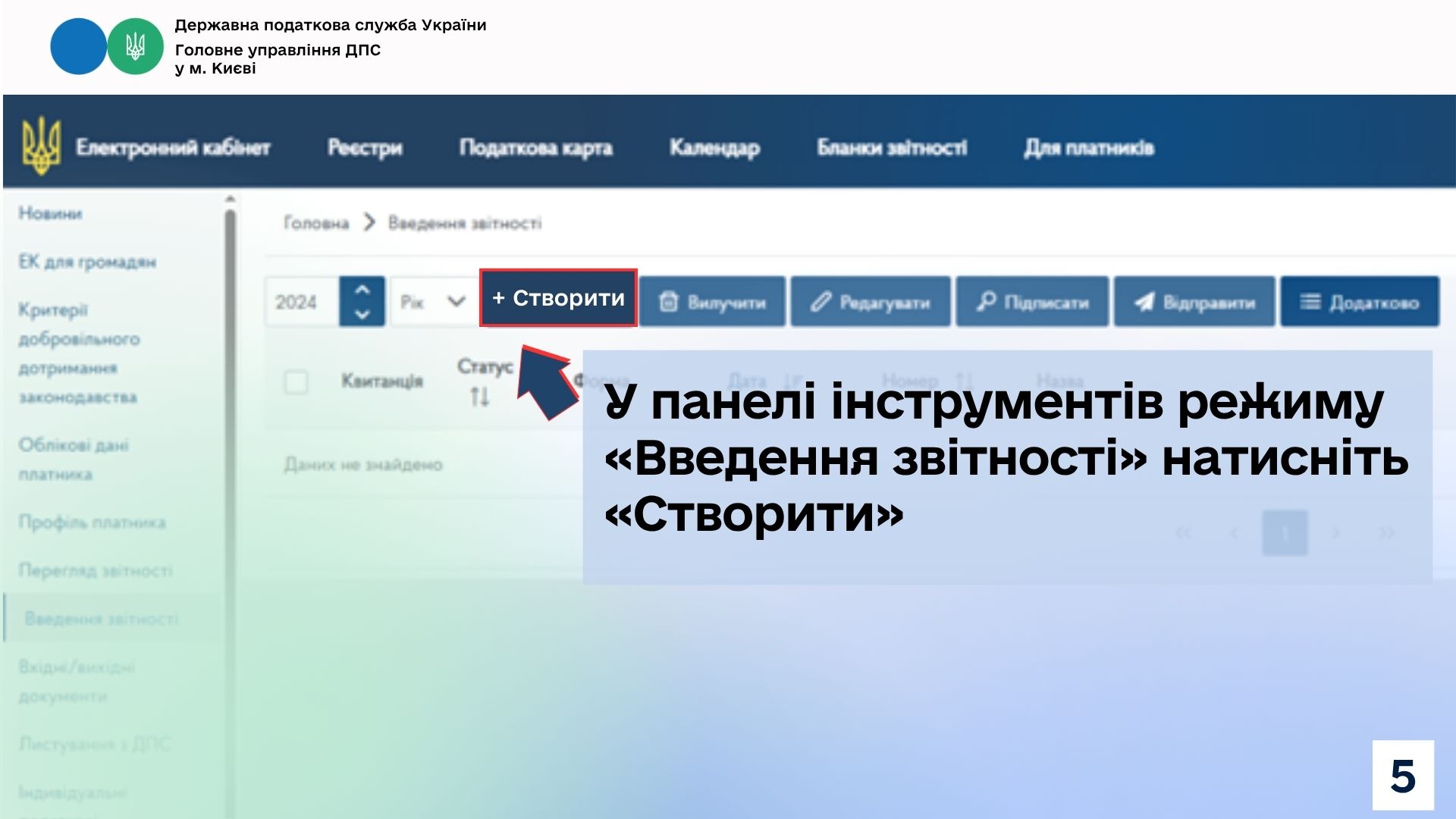Increase the year using the up stepper arrow

point(362,290)
